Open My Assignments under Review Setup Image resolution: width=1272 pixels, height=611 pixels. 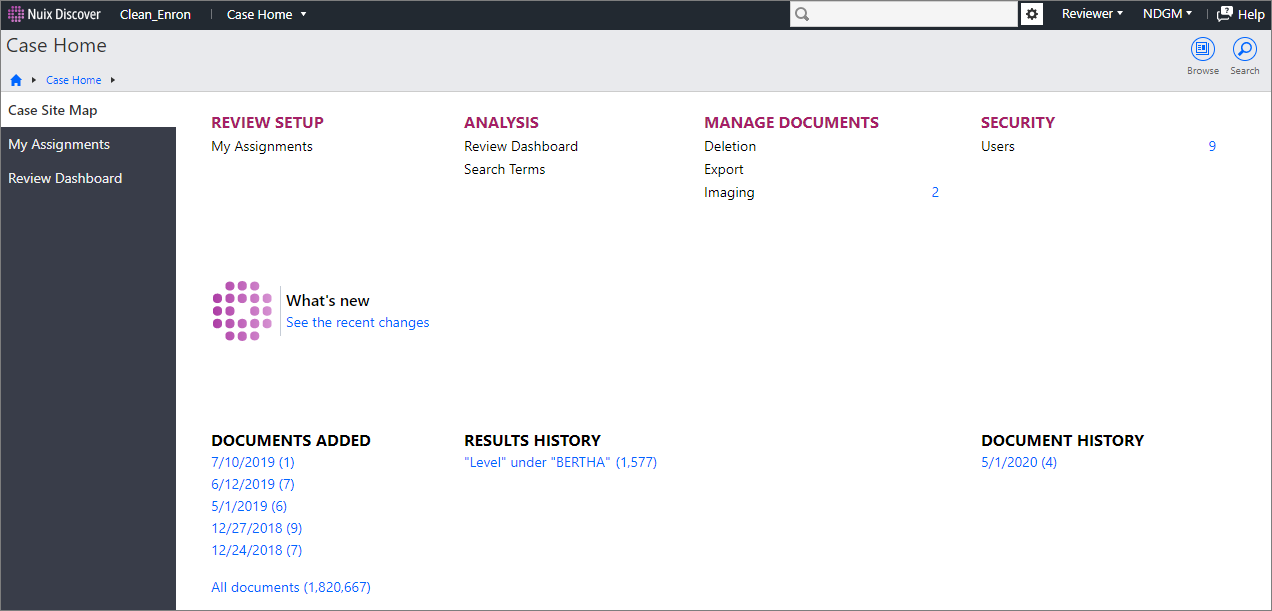(262, 146)
